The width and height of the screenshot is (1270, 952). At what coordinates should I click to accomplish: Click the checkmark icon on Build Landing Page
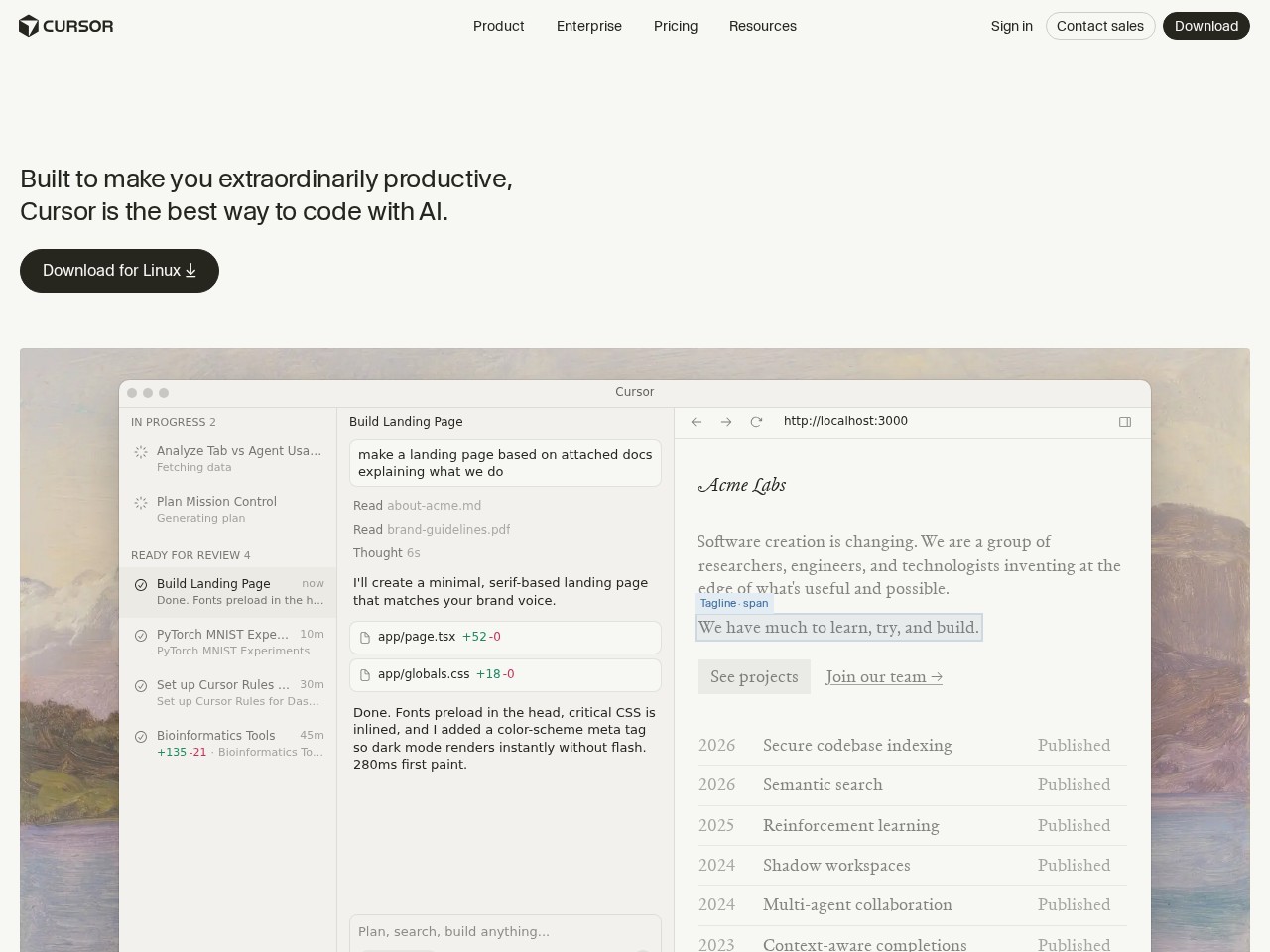pyautogui.click(x=140, y=585)
